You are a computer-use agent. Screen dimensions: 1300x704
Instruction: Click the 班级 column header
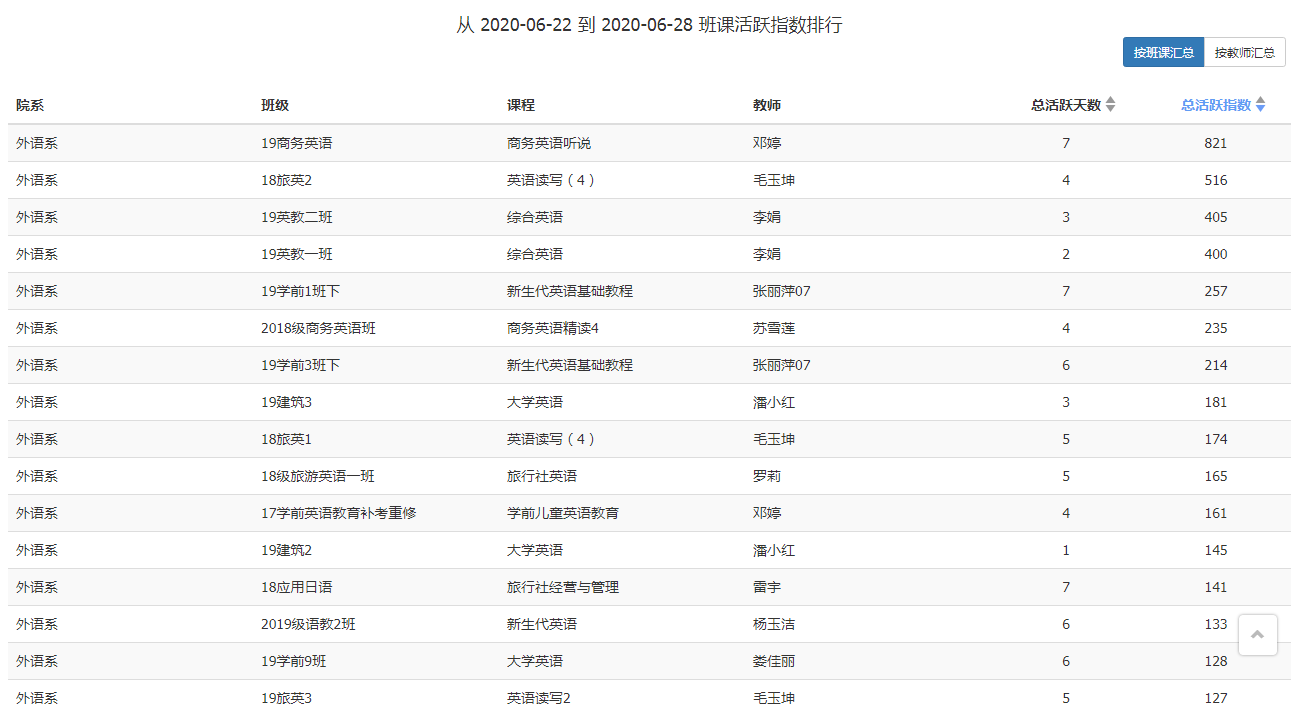(x=275, y=105)
